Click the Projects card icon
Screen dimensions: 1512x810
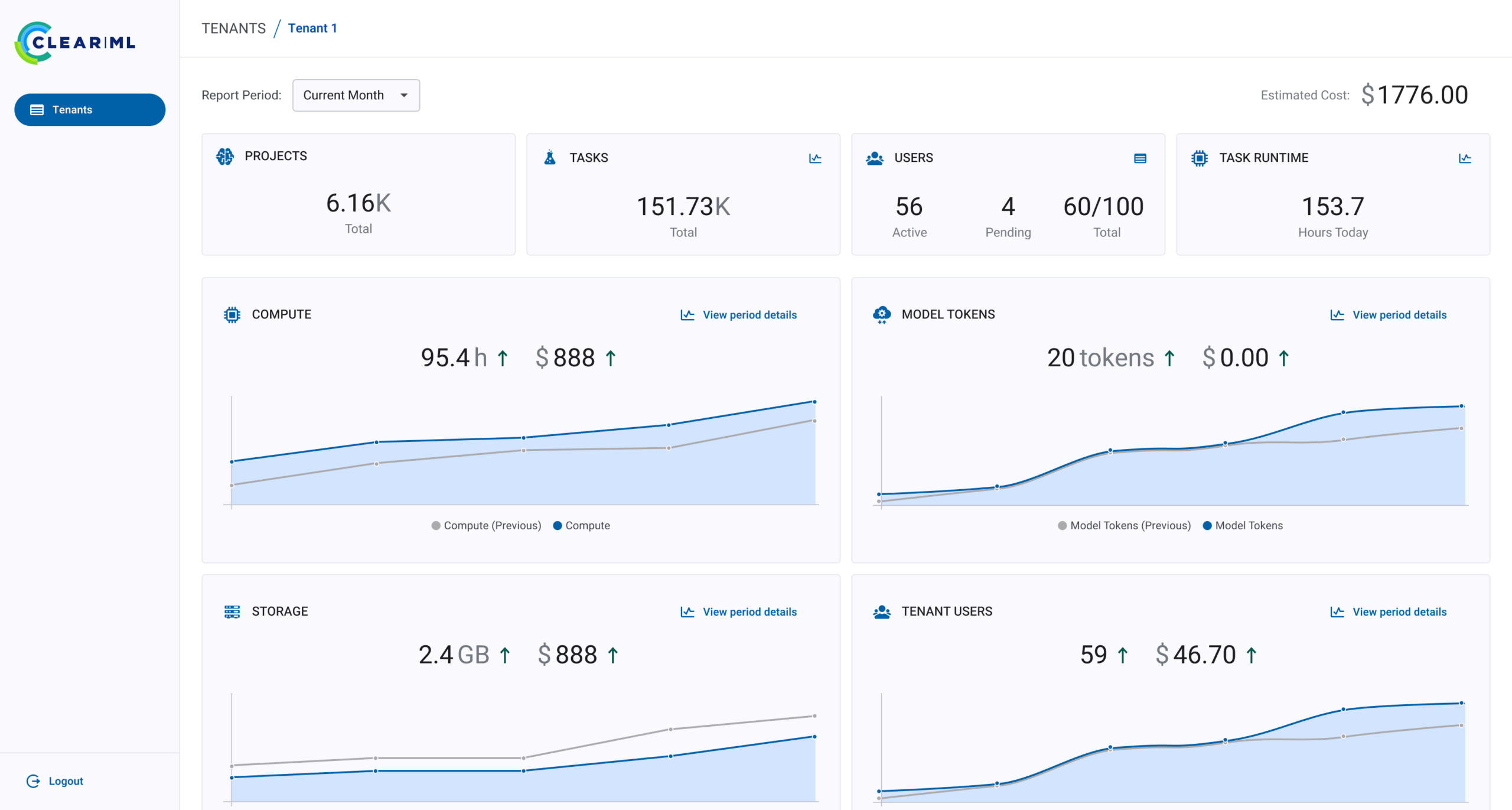point(224,156)
